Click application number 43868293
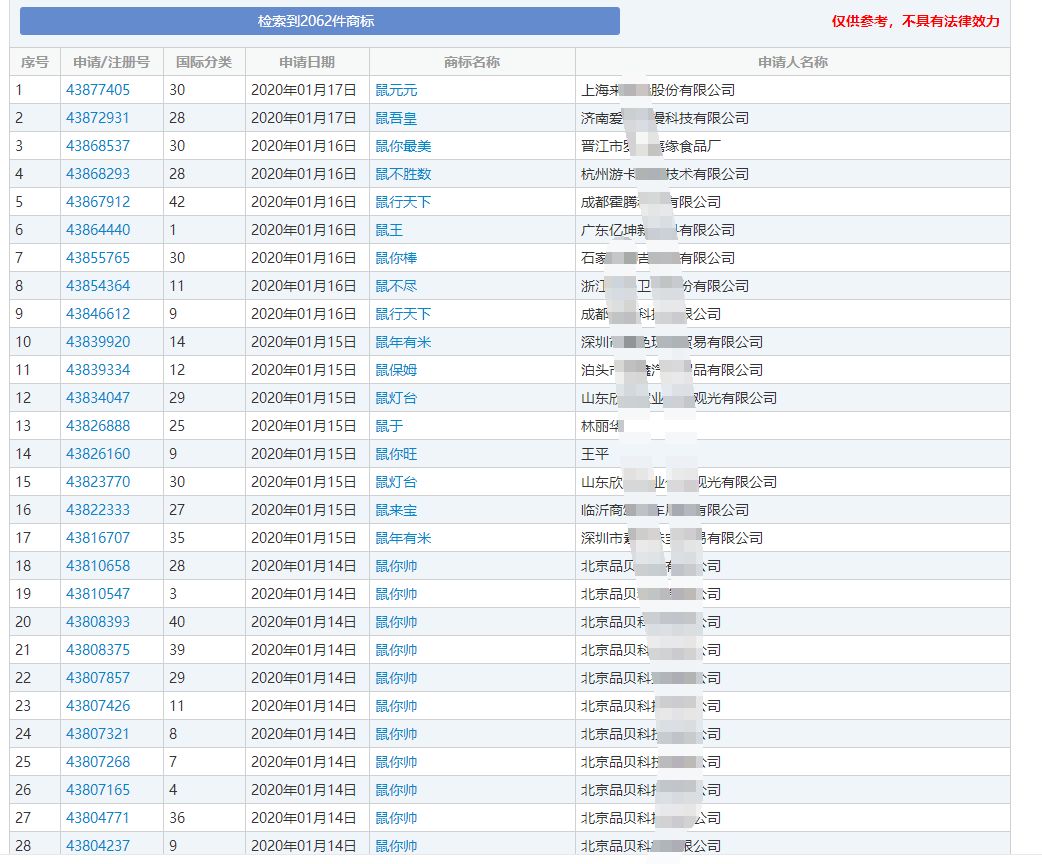Image resolution: width=1042 pixels, height=864 pixels. [98, 174]
